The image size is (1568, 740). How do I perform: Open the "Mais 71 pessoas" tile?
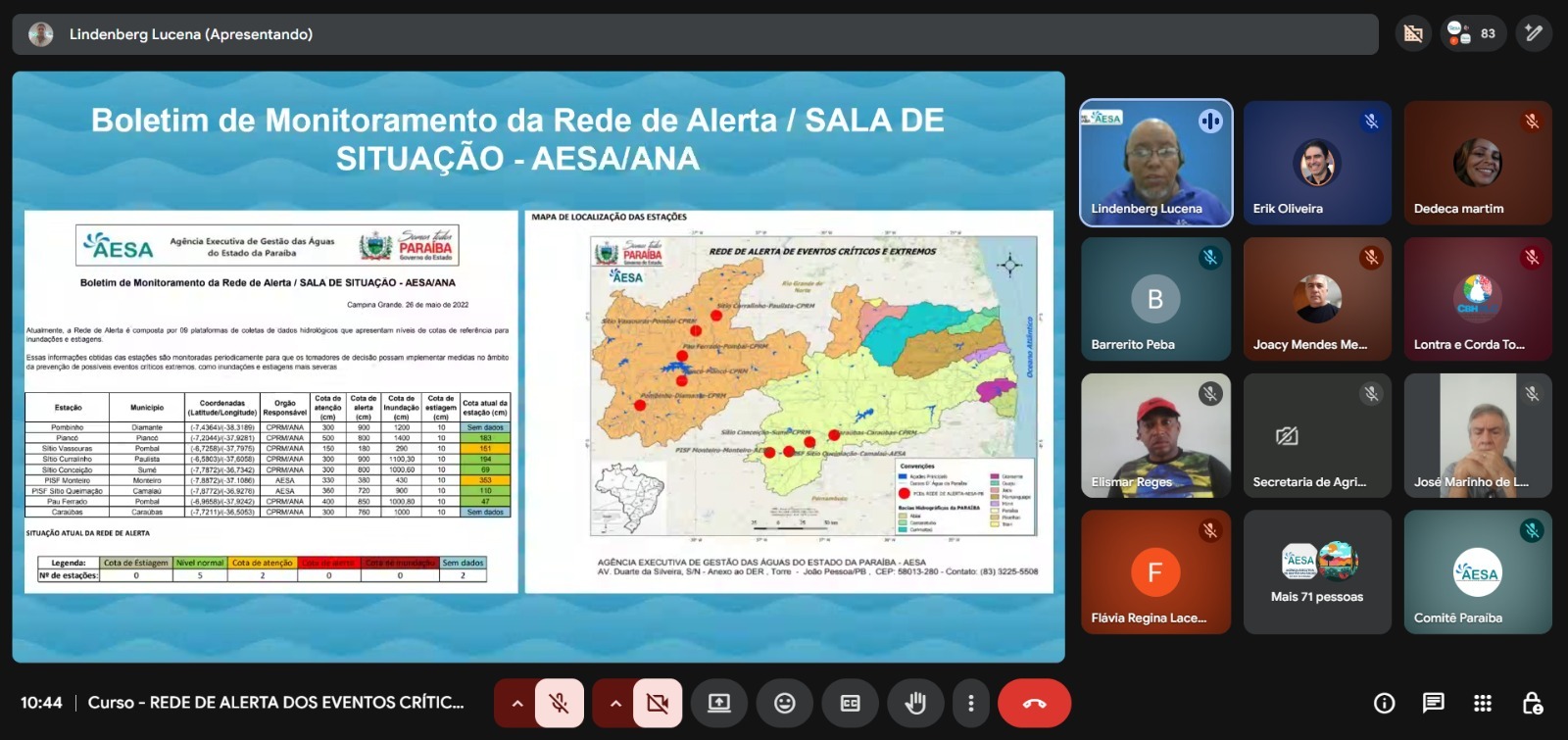pos(1316,572)
